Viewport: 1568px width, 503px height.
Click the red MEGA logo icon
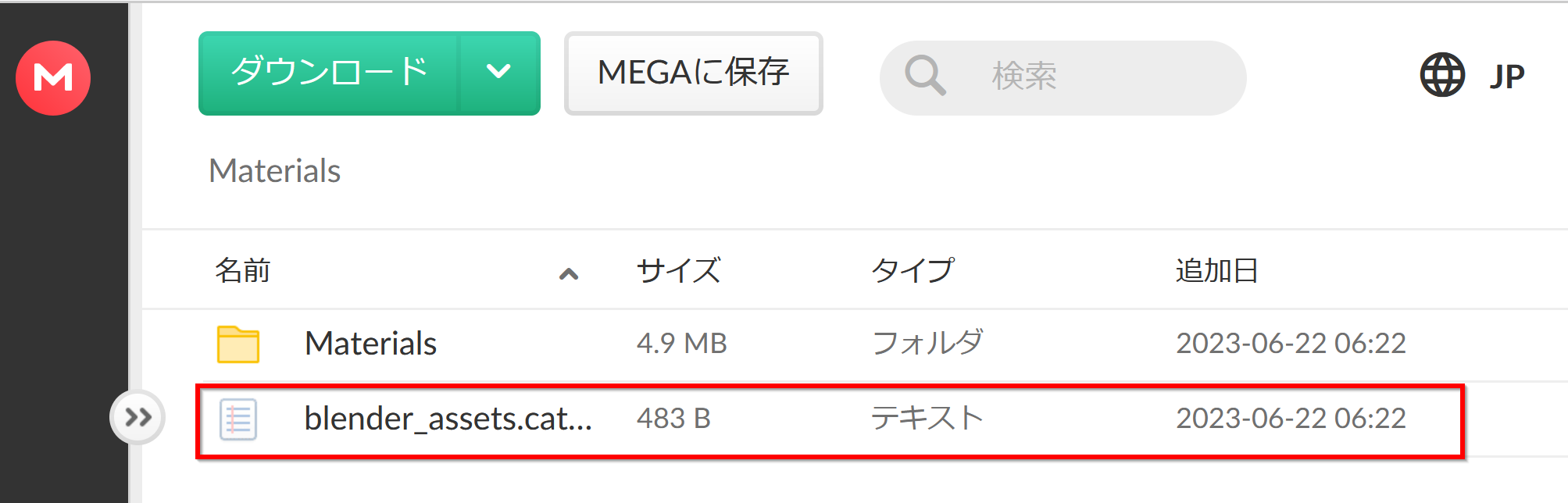[x=53, y=77]
